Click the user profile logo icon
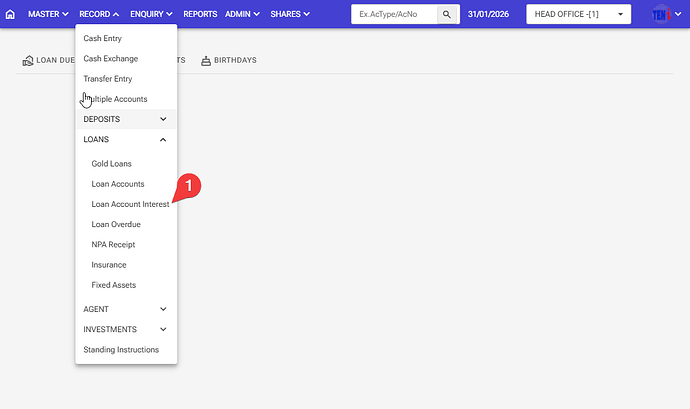Image resolution: width=690 pixels, height=409 pixels. pos(660,15)
